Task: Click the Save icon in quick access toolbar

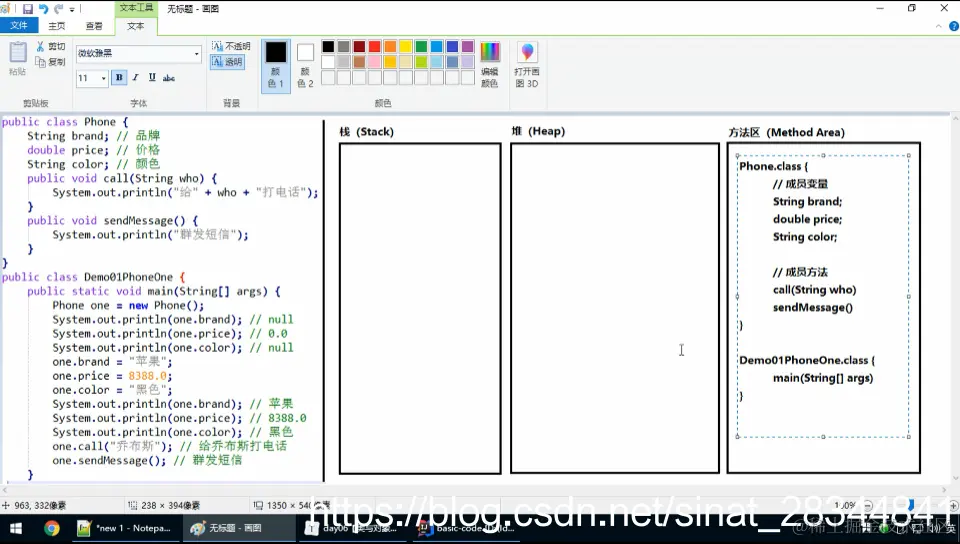Action: (x=28, y=9)
